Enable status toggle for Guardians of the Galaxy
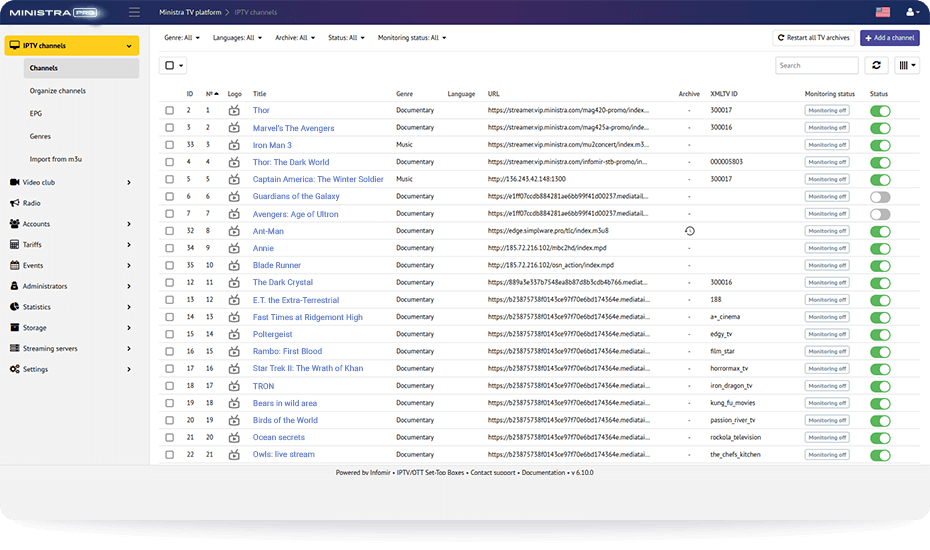Image resolution: width=930 pixels, height=550 pixels. click(880, 197)
